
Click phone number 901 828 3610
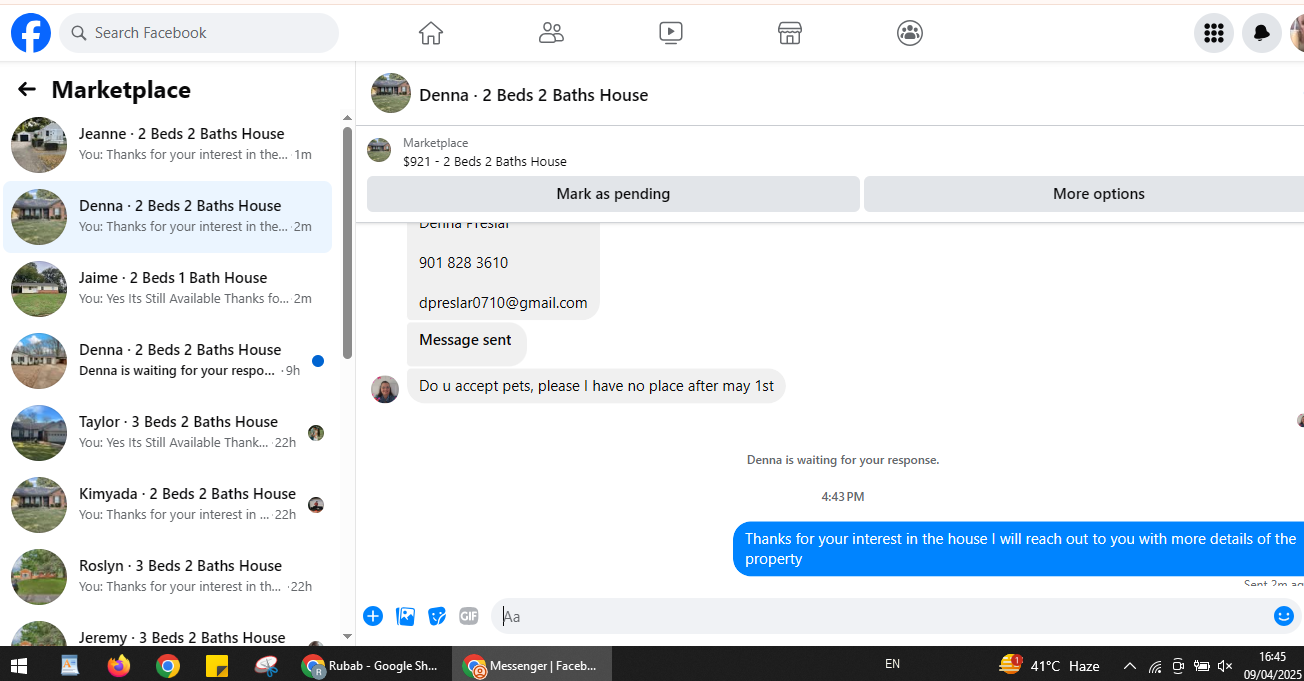click(x=463, y=263)
